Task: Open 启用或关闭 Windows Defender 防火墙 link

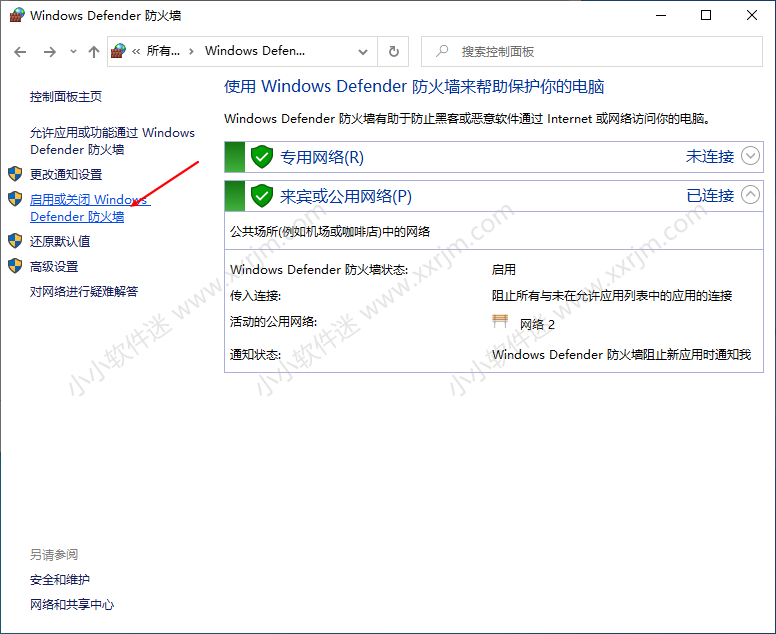Action: coord(88,208)
